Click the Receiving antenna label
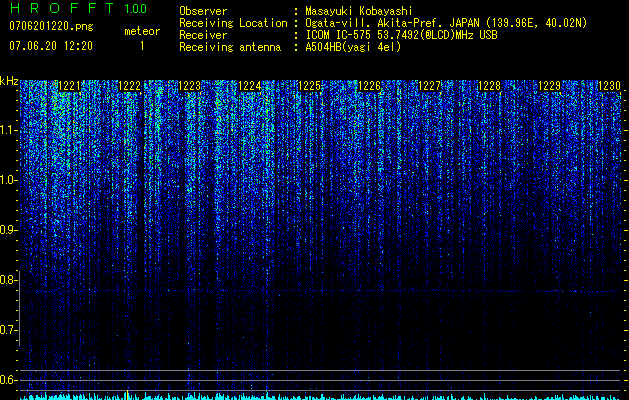629x400 pixels. [230, 47]
